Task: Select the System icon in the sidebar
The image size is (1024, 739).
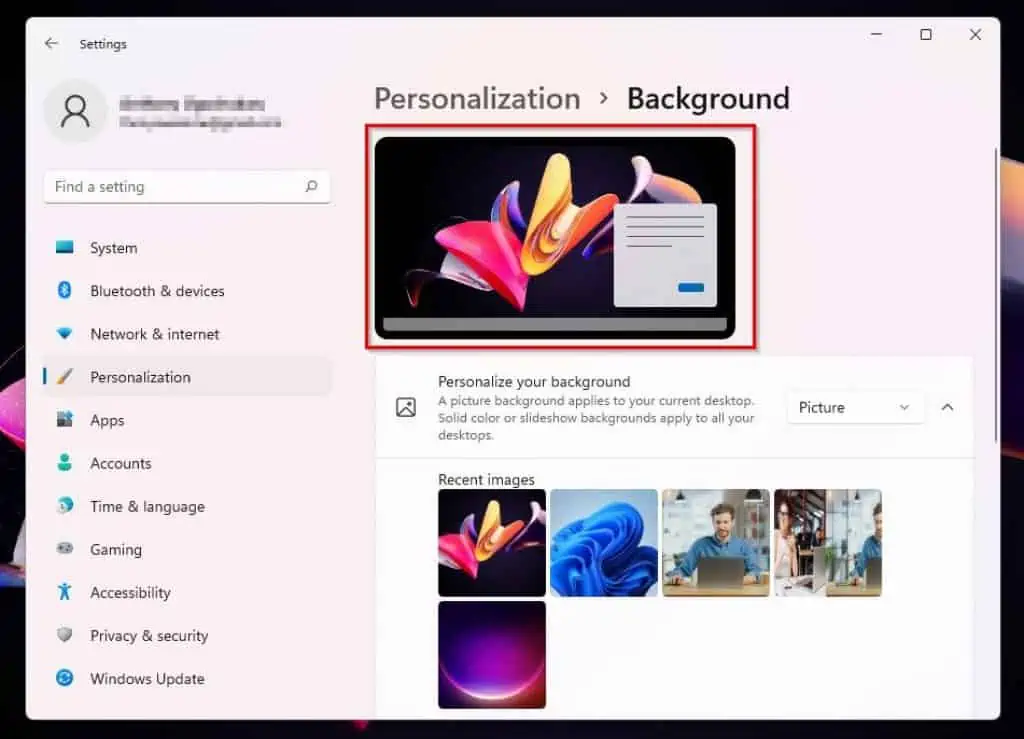Action: click(x=65, y=247)
